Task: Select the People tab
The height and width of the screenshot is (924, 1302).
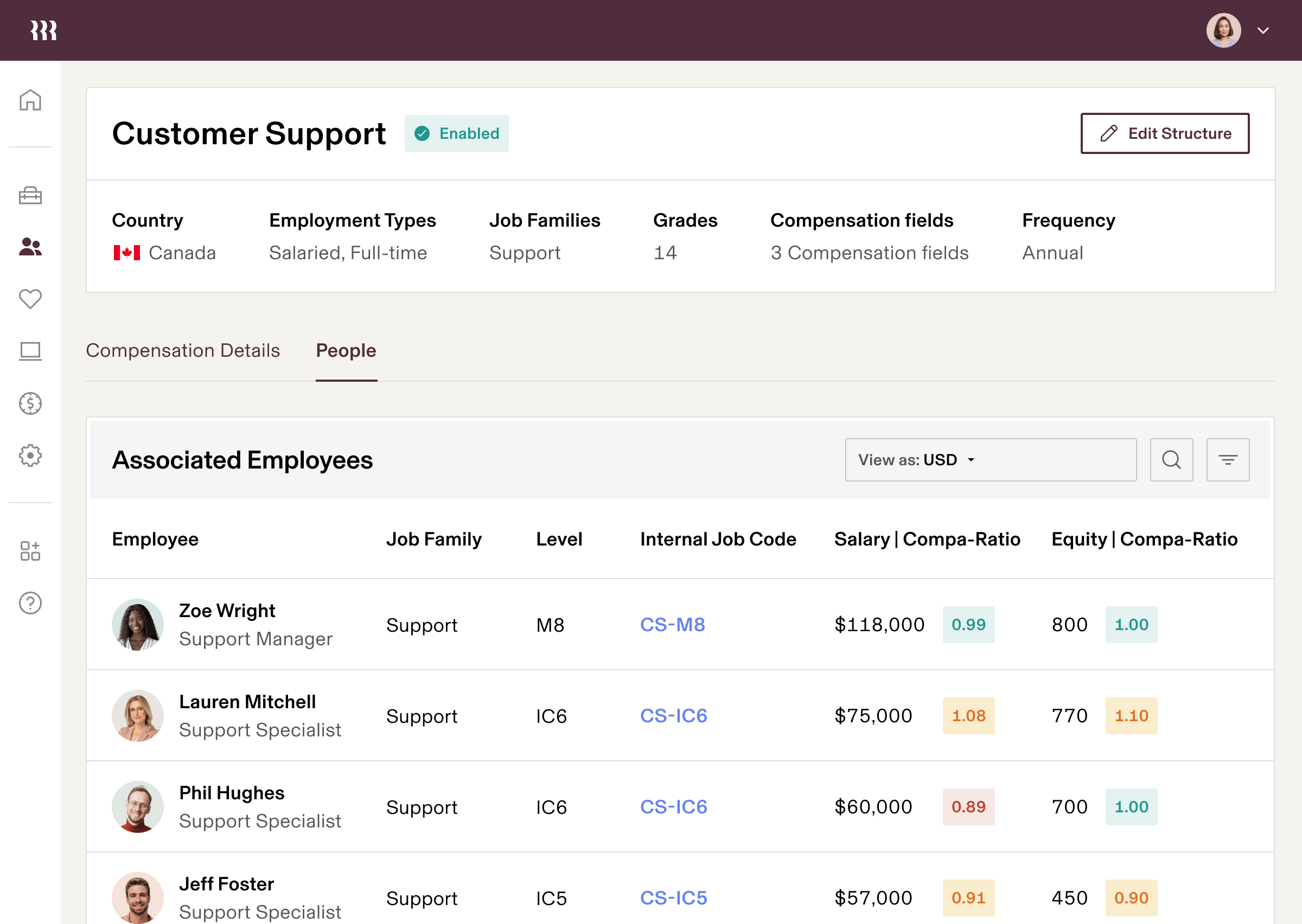Action: tap(346, 350)
